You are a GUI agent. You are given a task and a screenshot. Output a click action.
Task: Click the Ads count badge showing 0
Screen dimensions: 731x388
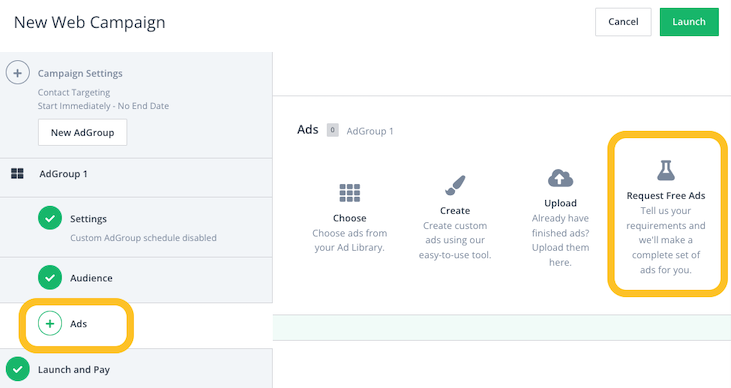[332, 130]
